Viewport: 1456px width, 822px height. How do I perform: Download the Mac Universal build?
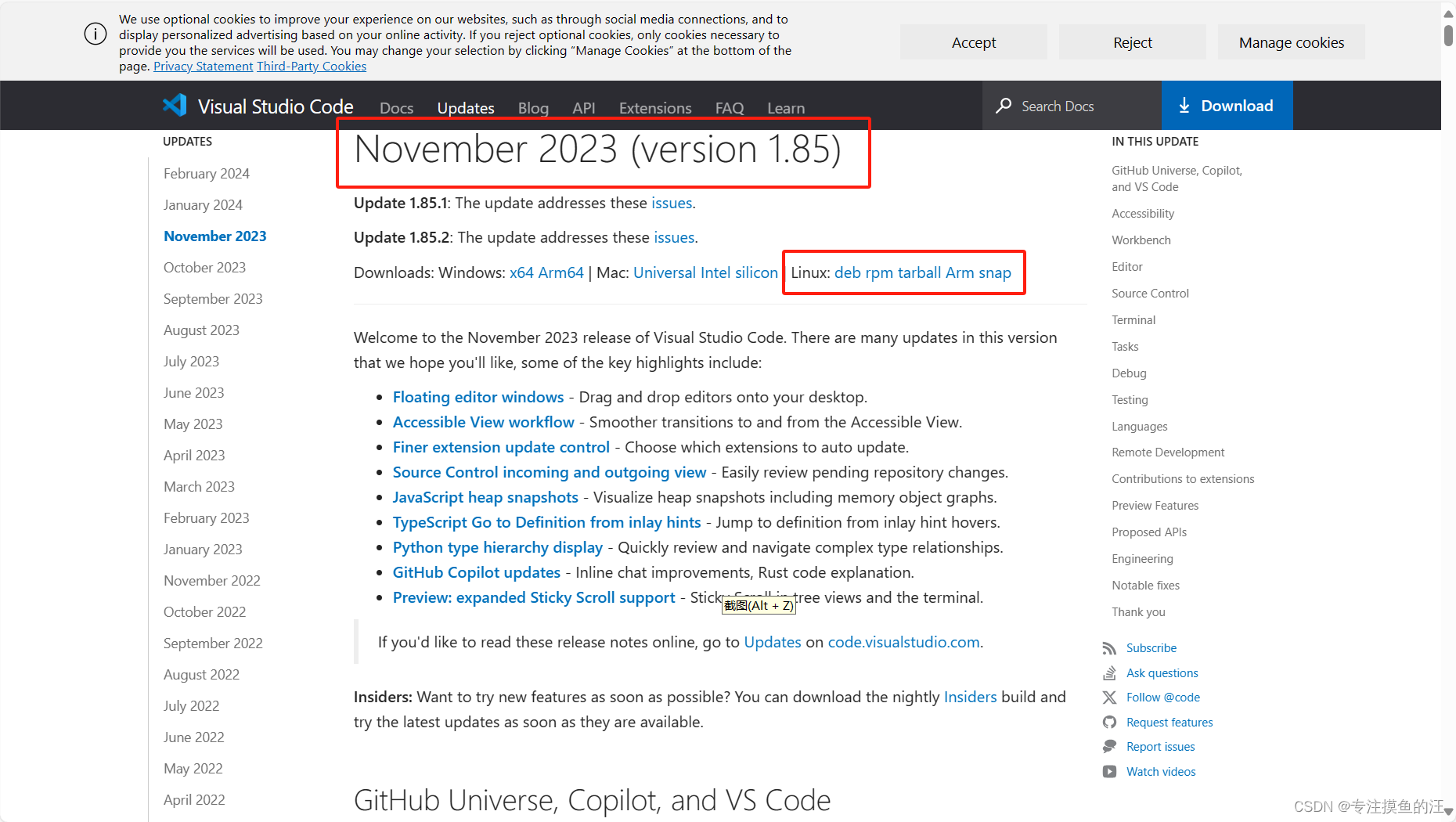click(665, 272)
